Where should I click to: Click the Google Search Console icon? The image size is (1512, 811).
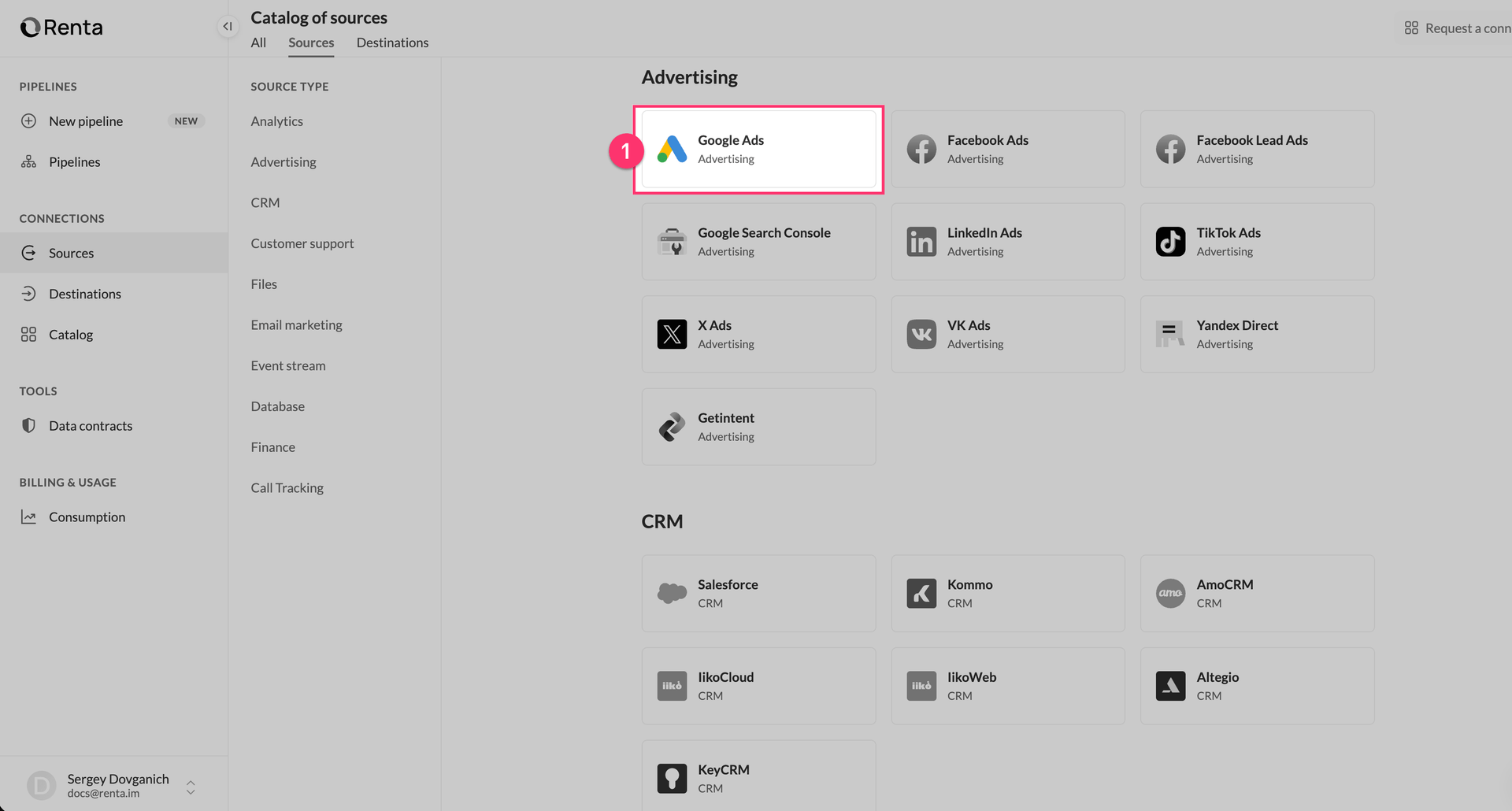(x=672, y=242)
